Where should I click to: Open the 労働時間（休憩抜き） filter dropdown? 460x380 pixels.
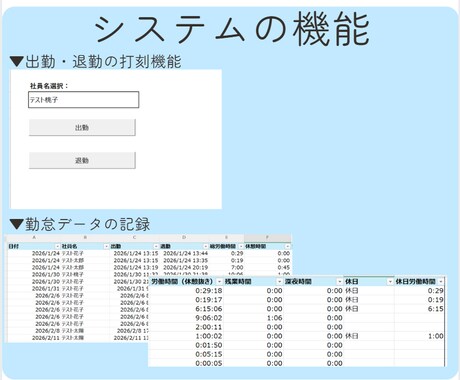pyautogui.click(x=219, y=282)
